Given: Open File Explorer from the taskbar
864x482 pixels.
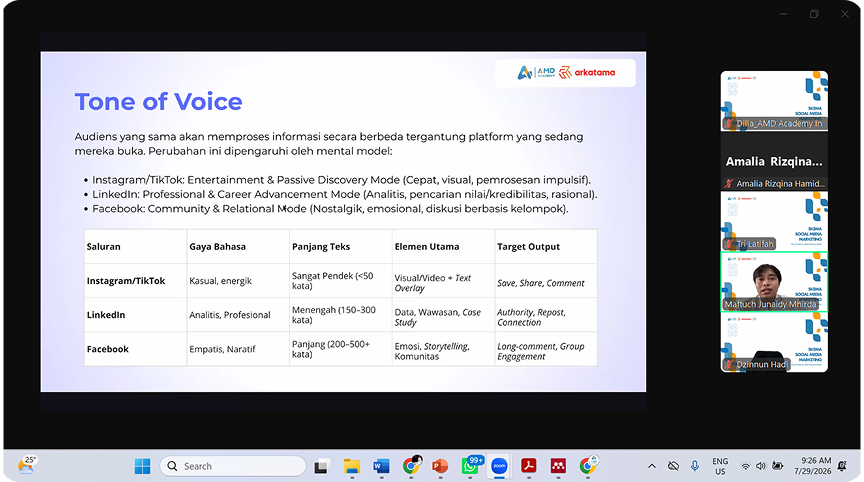Looking at the screenshot, I should (x=352, y=467).
